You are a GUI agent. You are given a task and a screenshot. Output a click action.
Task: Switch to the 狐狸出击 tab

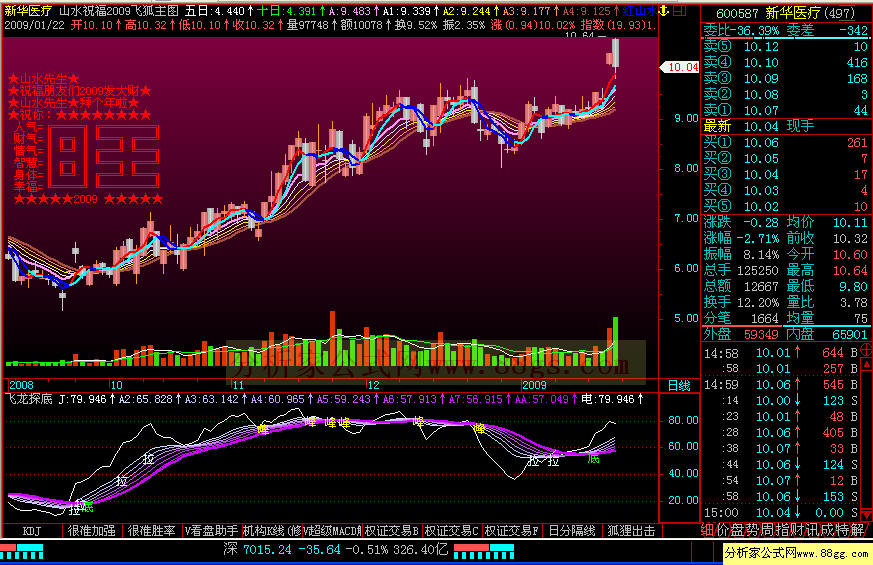click(631, 531)
